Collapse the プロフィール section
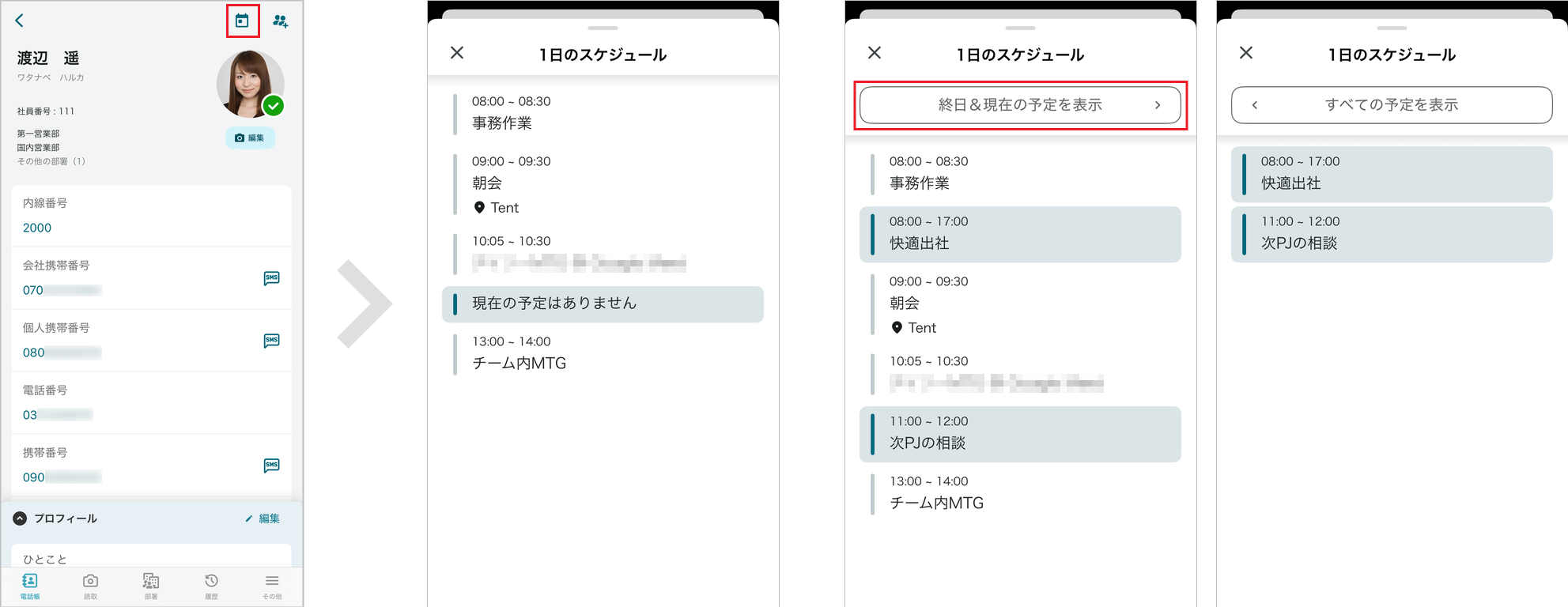 coord(20,518)
